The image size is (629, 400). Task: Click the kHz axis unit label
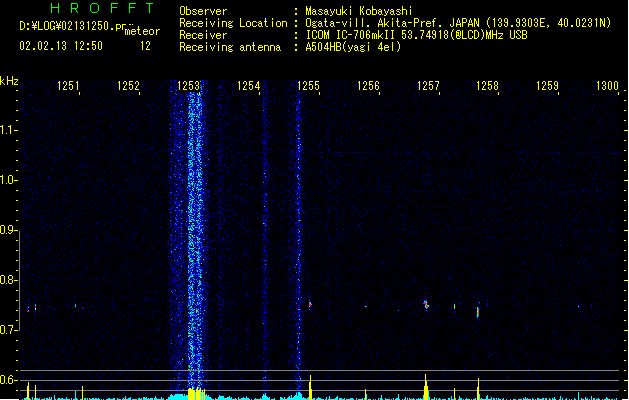click(x=9, y=81)
